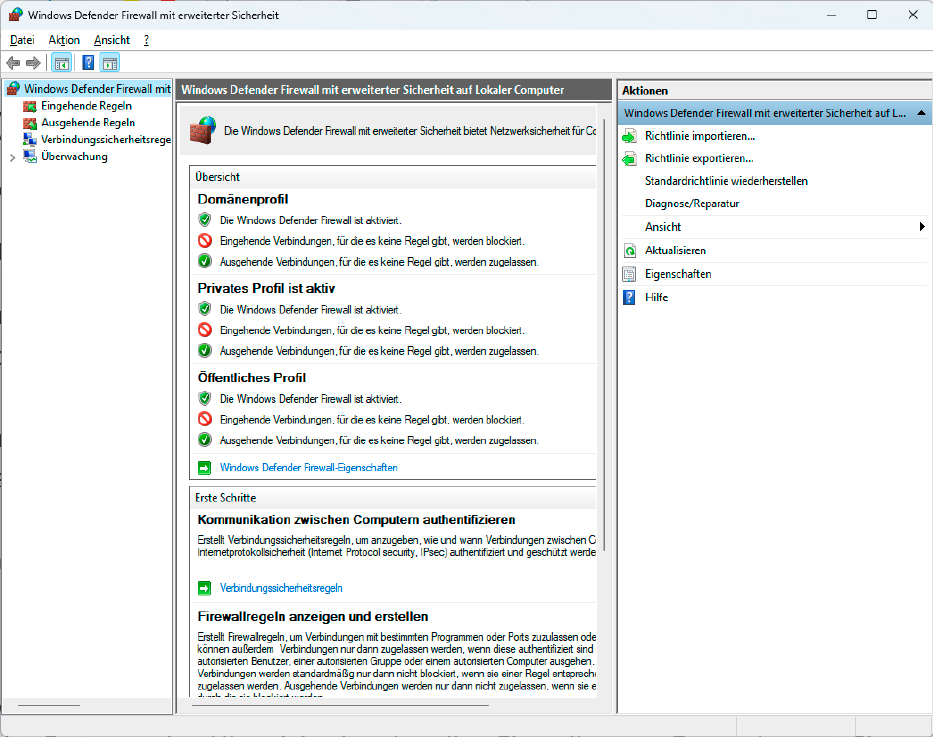933x737 pixels.
Task: Click the Öffentliches Profil heading
Action: (252, 378)
